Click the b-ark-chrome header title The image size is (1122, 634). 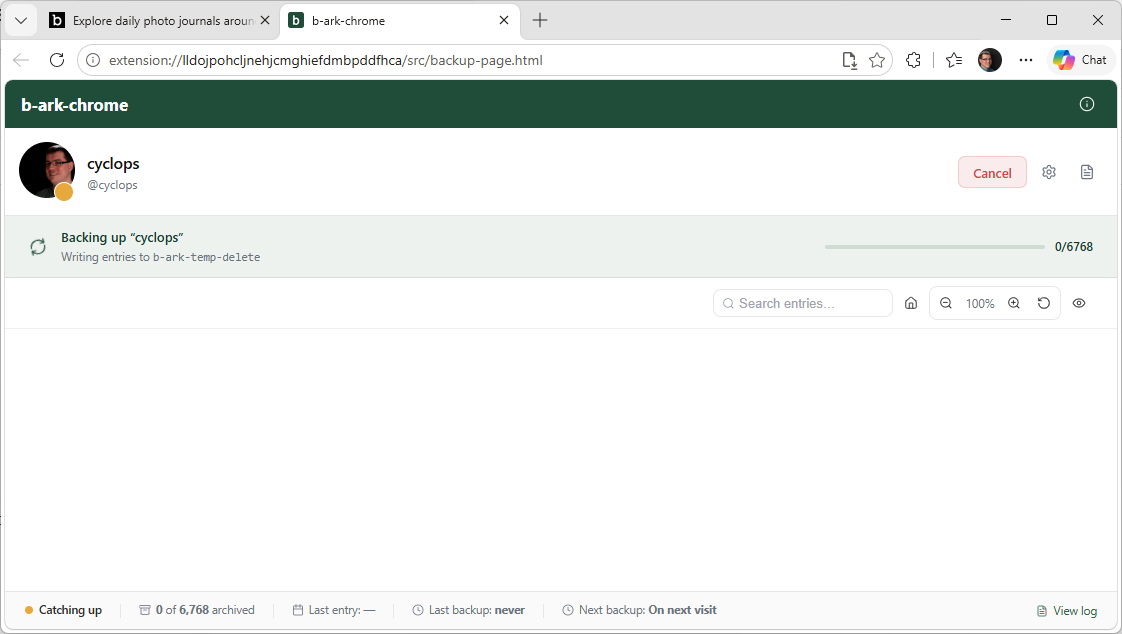(74, 105)
